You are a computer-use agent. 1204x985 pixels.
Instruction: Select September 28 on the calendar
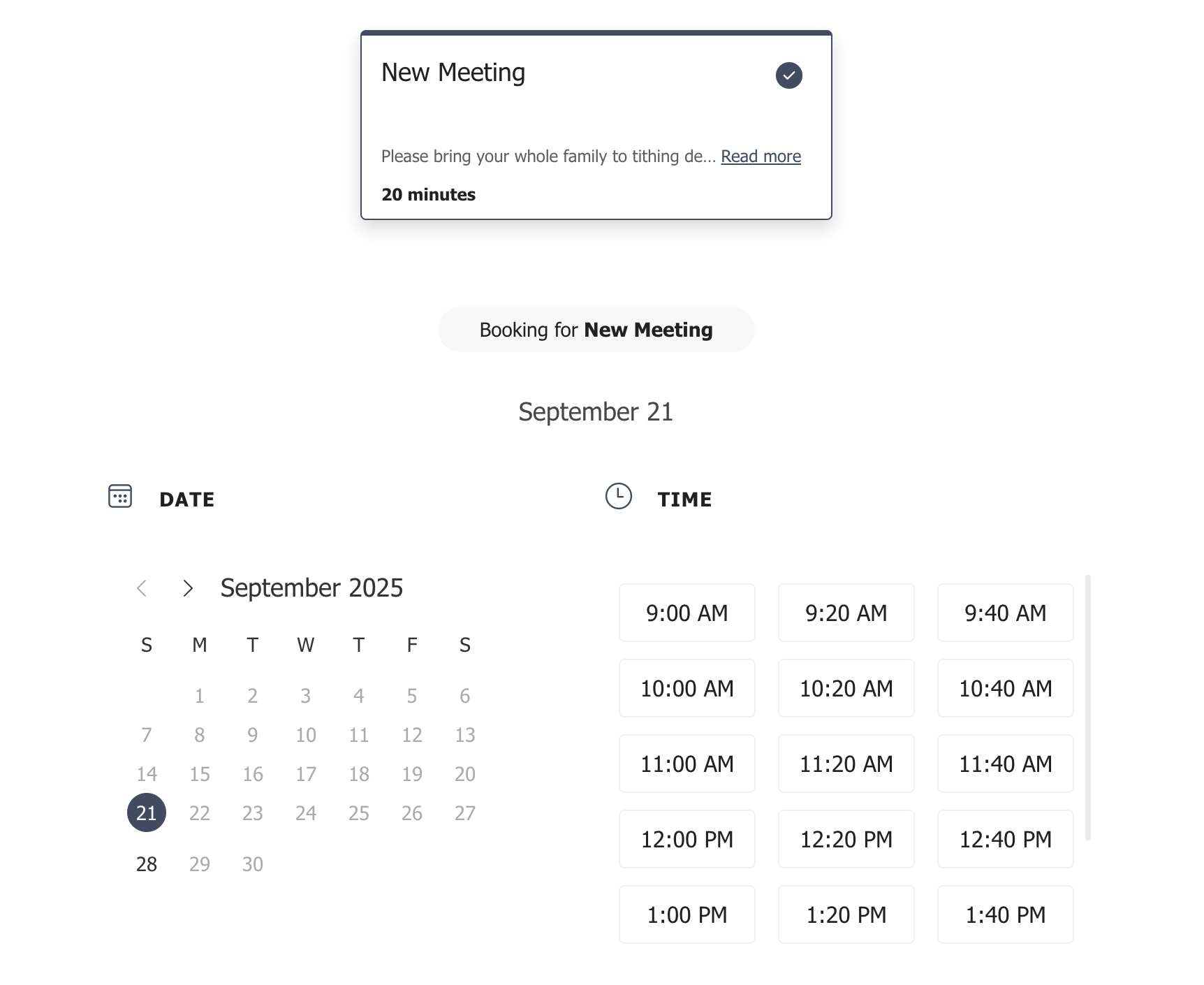coord(147,864)
